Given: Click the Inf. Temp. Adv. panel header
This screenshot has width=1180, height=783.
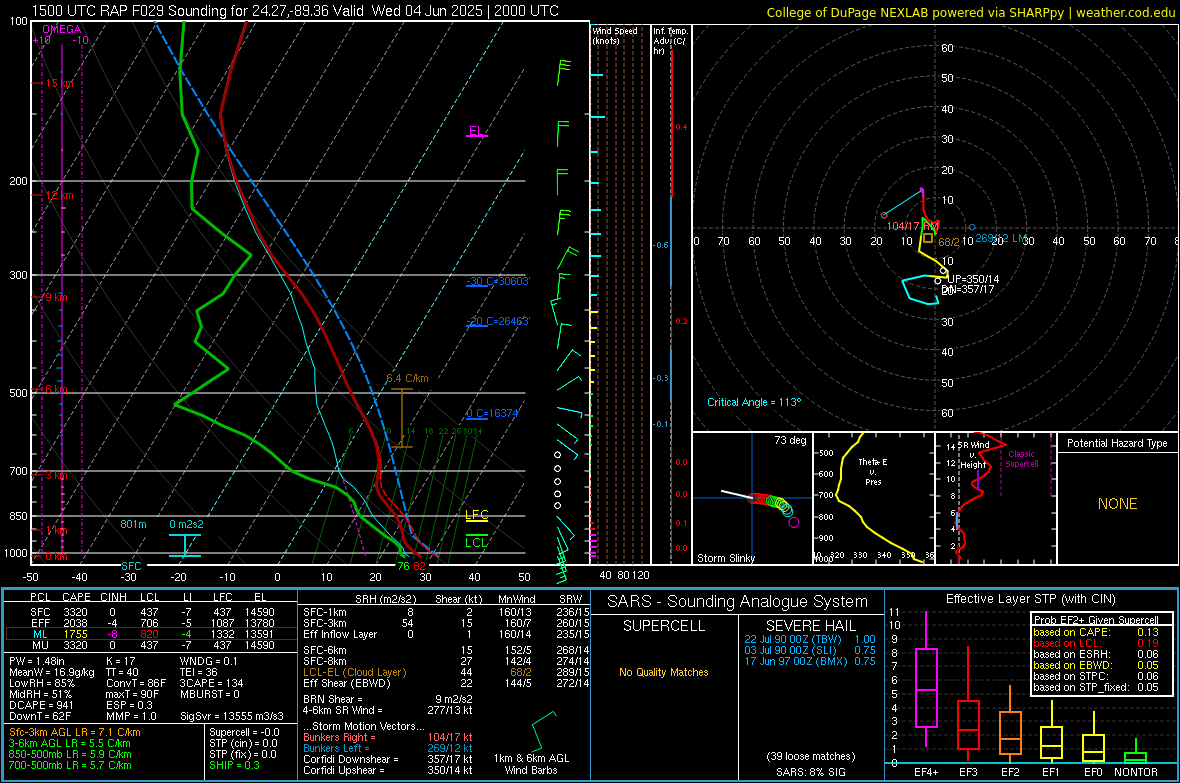Looking at the screenshot, I should pos(670,41).
